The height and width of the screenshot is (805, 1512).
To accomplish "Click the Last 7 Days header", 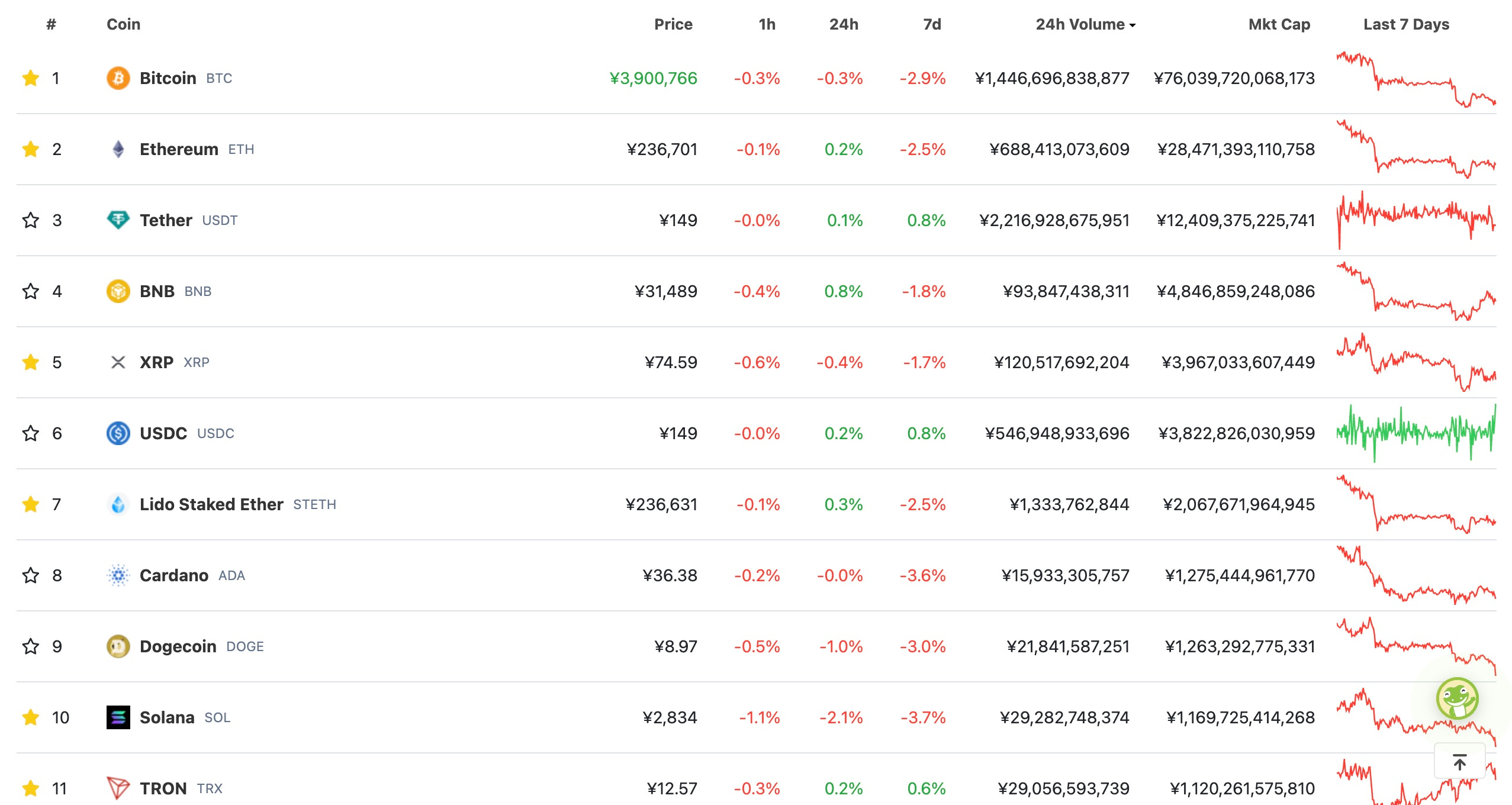I will (1406, 24).
